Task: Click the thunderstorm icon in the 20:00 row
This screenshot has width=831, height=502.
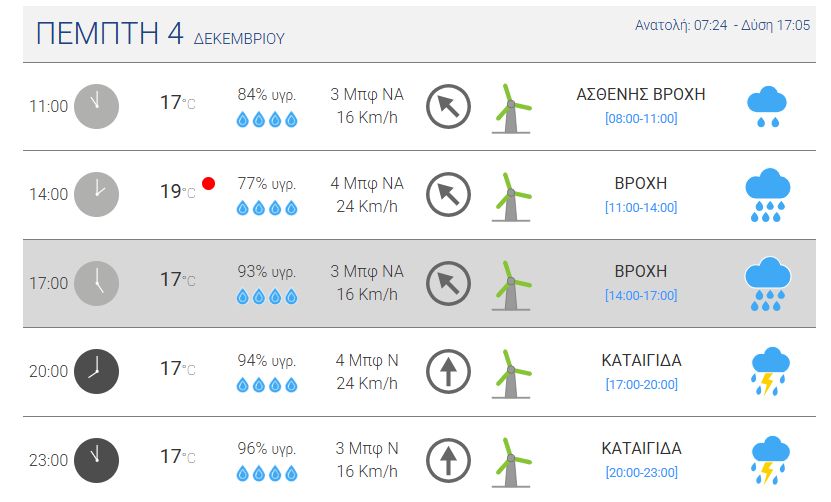Action: click(767, 371)
